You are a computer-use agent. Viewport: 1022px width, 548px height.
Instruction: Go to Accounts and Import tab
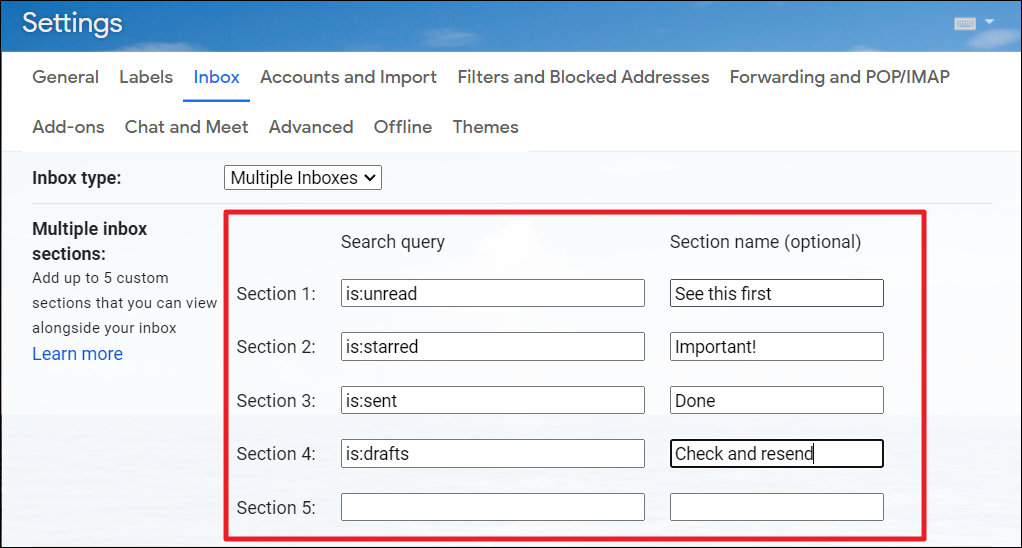pyautogui.click(x=348, y=77)
